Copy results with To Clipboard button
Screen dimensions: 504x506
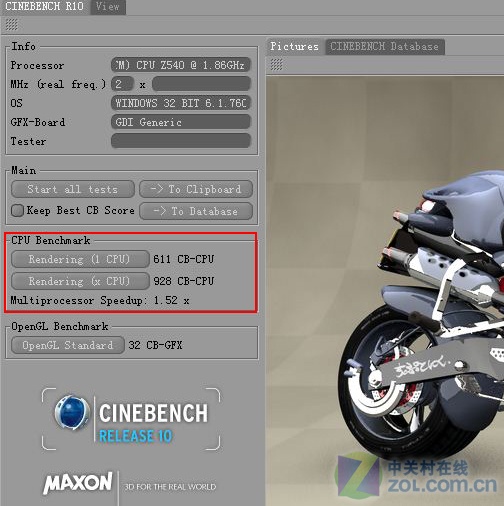[196, 189]
